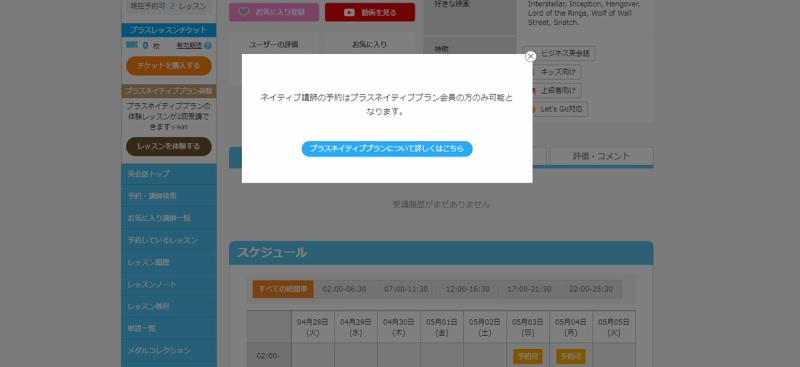Click the question mark next to 有効期限
This screenshot has height=367, width=800.
[x=208, y=45]
